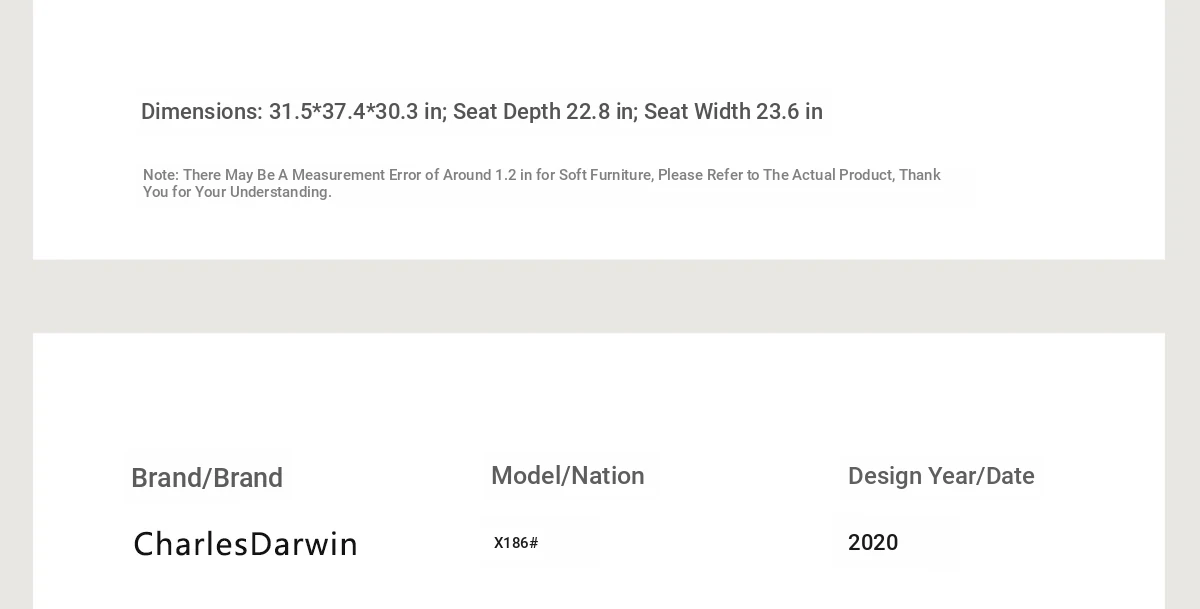Click the word "Thank" ending the note's first line
The width and height of the screenshot is (1200, 609).
tap(920, 175)
